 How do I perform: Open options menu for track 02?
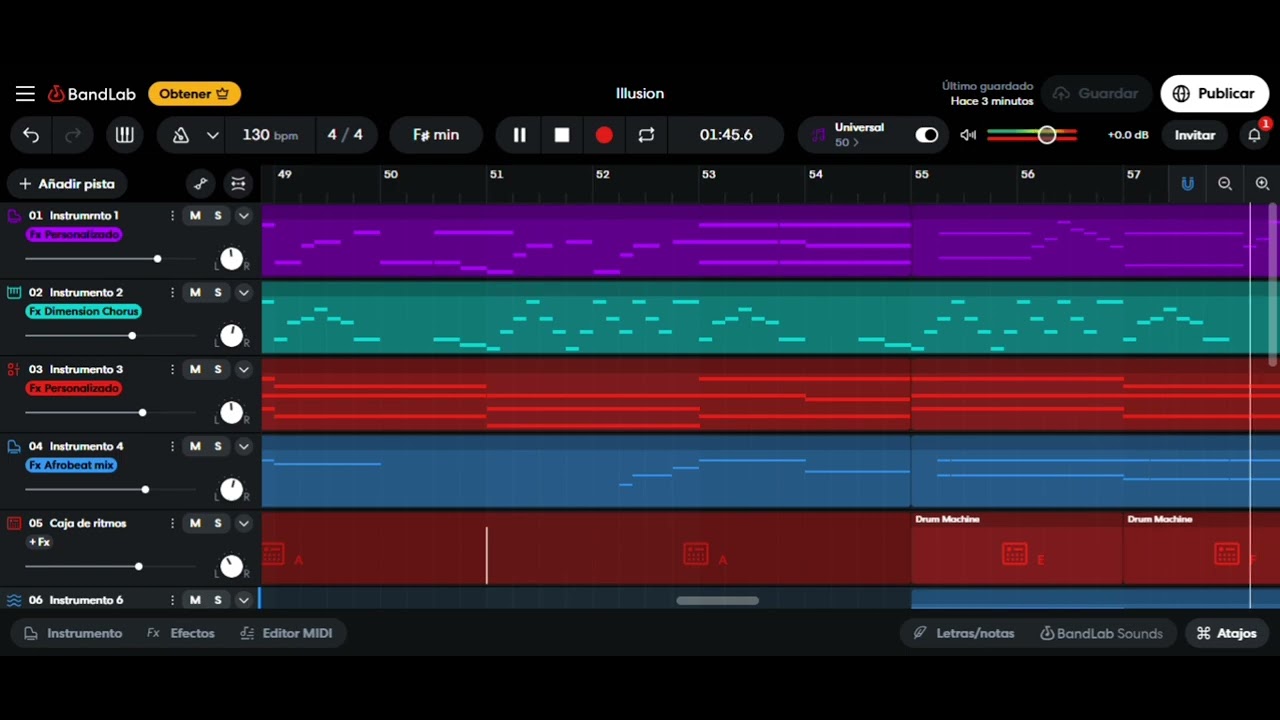click(x=172, y=293)
